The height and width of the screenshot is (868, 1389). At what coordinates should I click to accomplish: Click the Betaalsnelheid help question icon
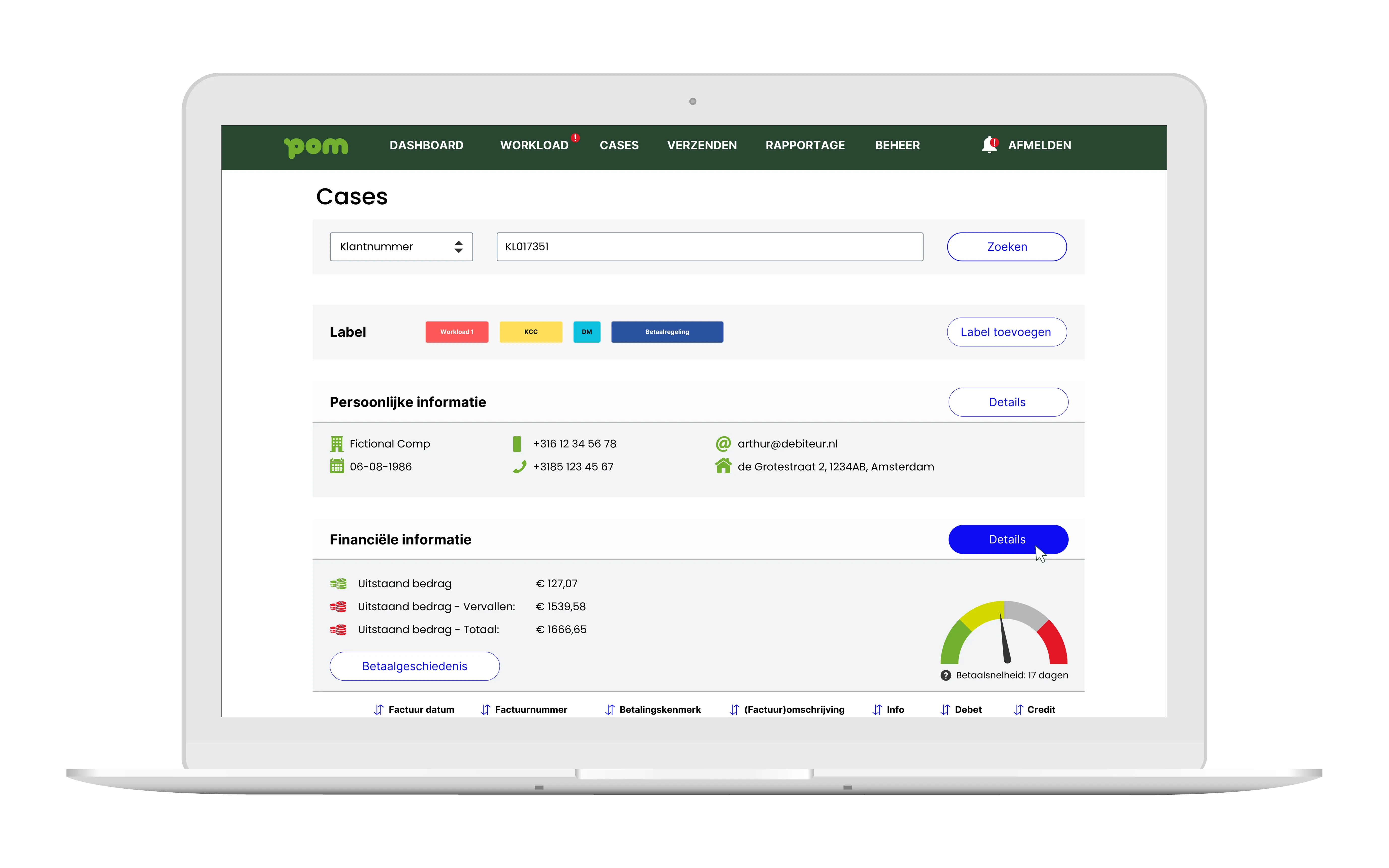point(946,676)
